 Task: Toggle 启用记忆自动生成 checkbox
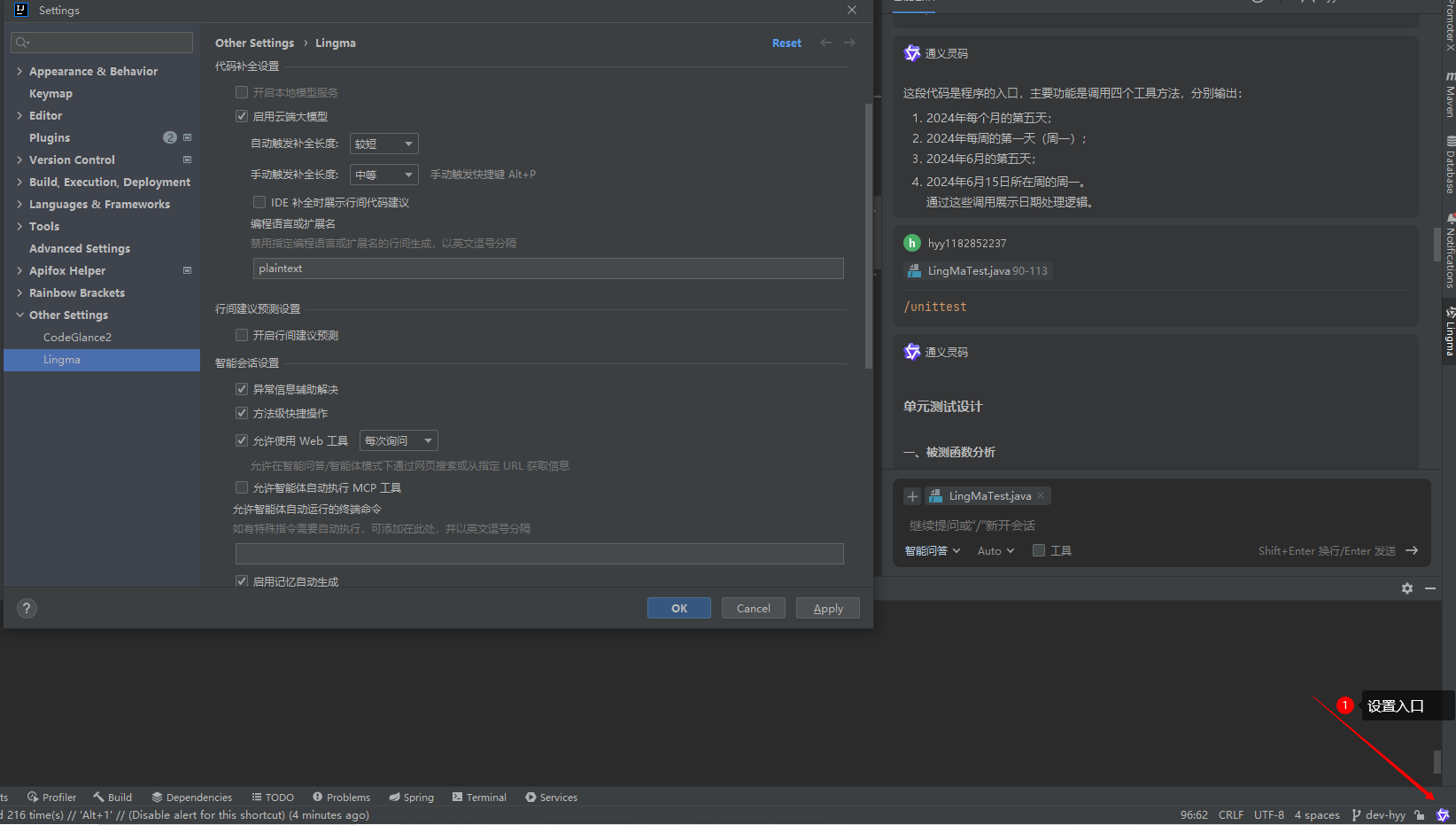[242, 581]
